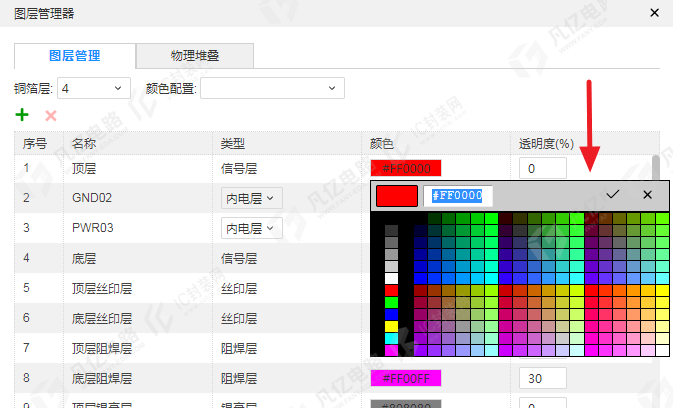Click the red X delete layer icon

coord(51,115)
